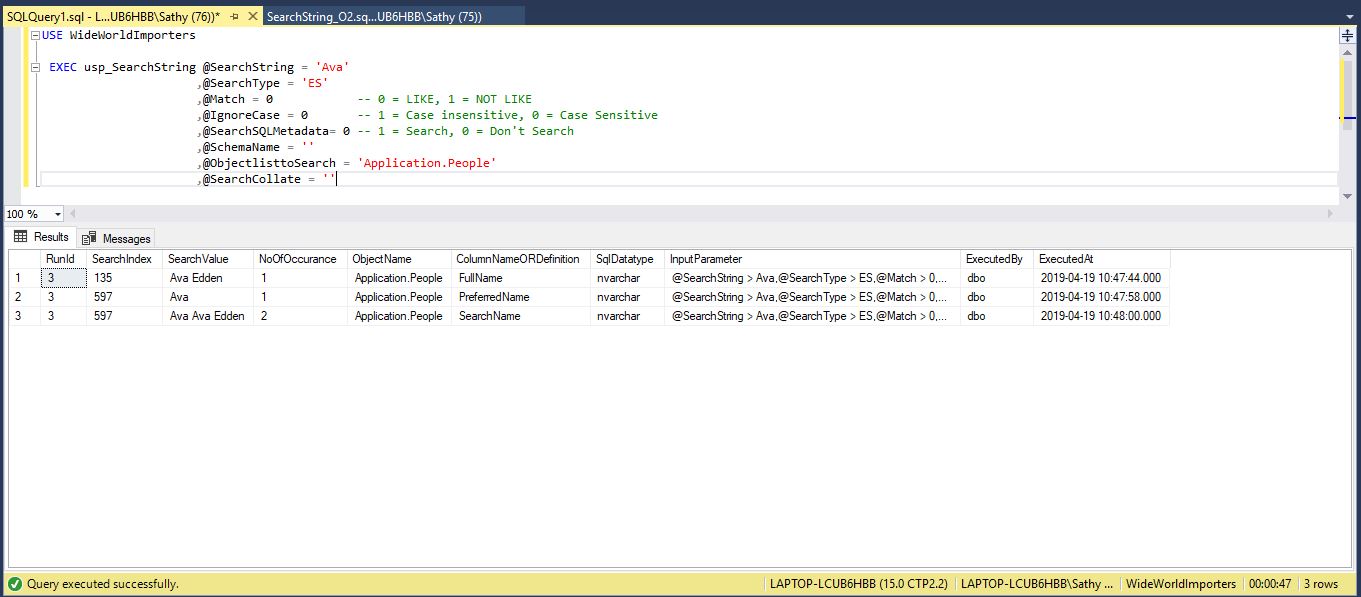Select result row 1 header

click(24, 278)
